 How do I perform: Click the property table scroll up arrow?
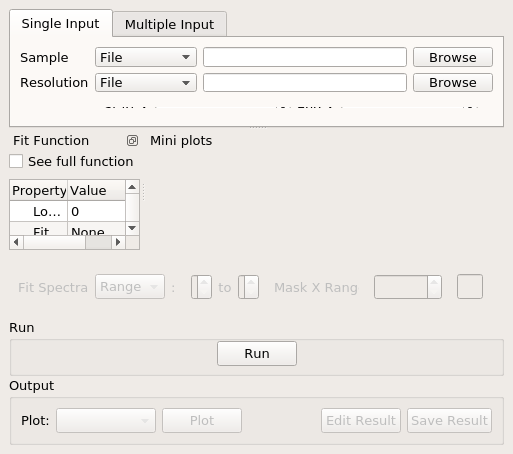132,187
